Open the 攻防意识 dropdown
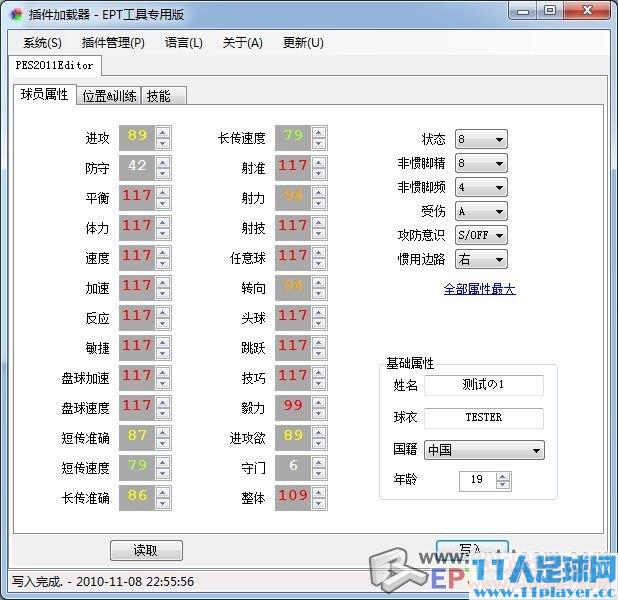618x600 pixels. pos(481,235)
